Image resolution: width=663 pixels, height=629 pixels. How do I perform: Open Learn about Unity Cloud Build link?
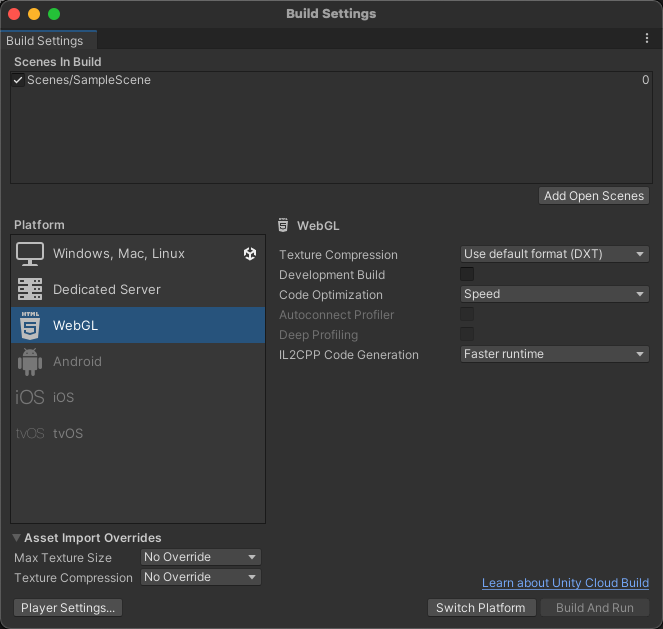coord(565,583)
